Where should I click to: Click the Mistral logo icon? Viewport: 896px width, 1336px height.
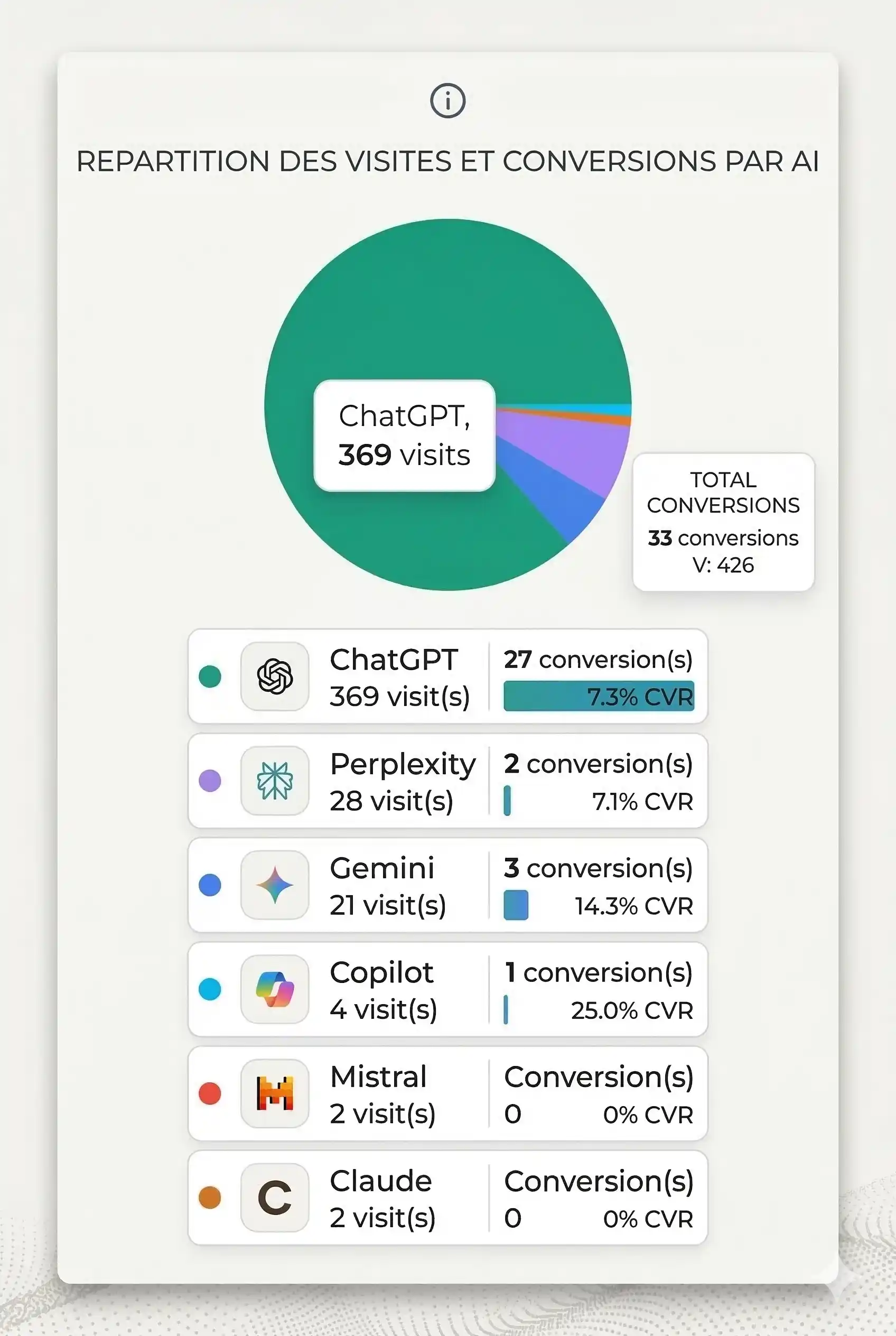275,1093
